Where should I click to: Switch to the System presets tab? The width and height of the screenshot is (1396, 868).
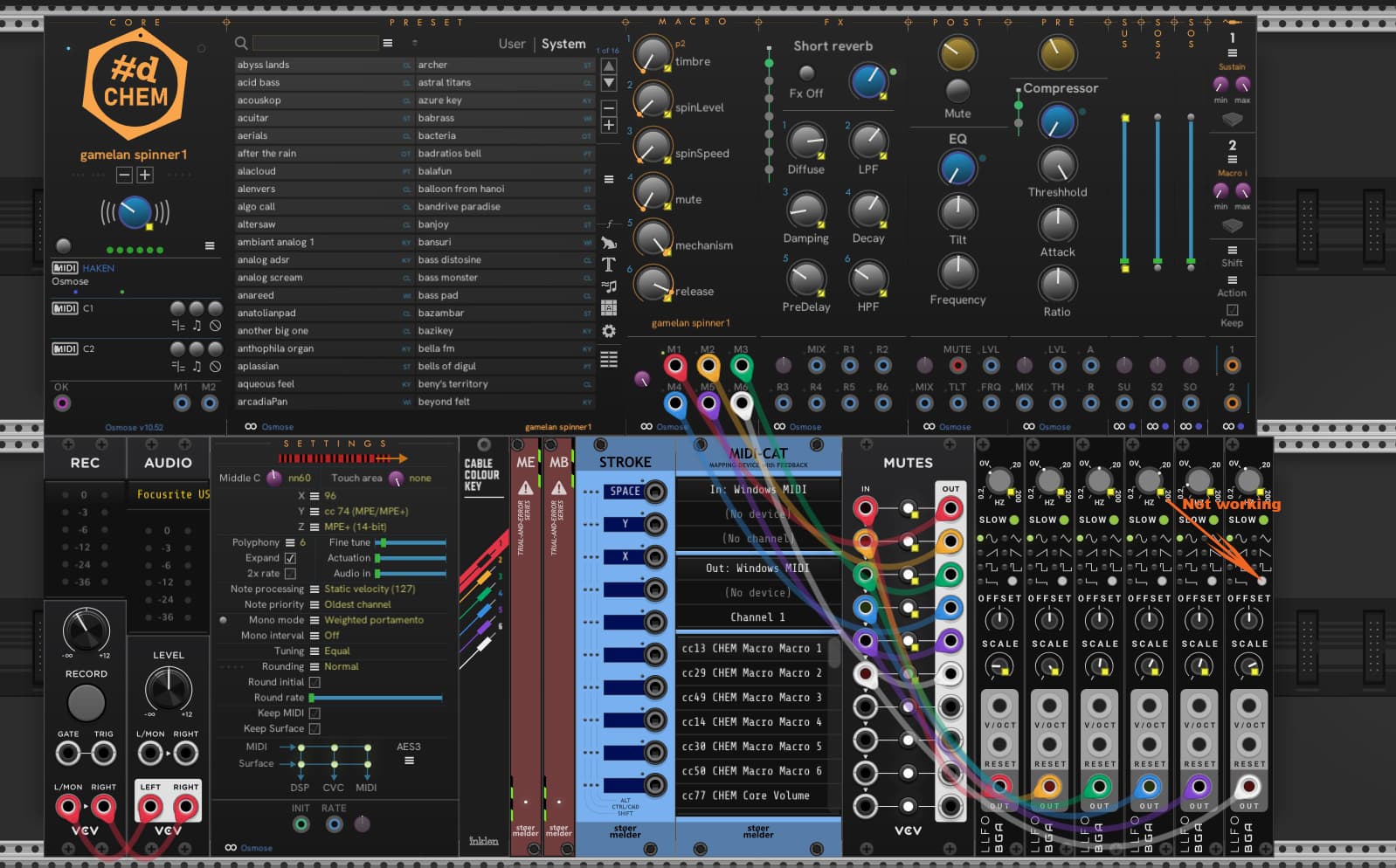pos(563,44)
